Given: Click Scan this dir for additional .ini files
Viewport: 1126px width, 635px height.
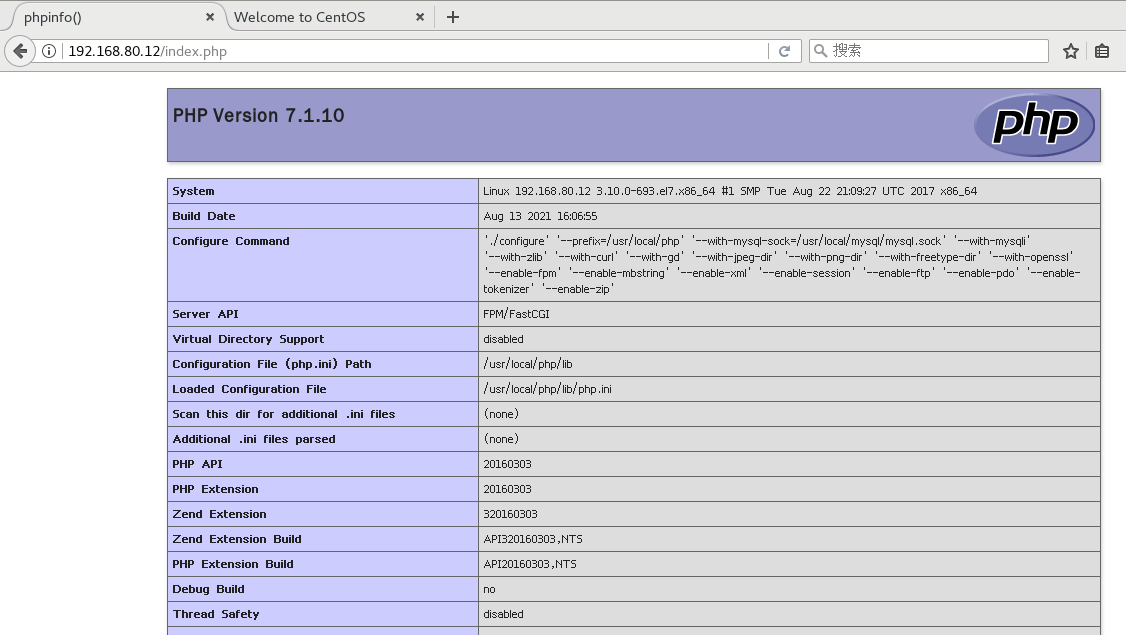Looking at the screenshot, I should click(x=284, y=414).
